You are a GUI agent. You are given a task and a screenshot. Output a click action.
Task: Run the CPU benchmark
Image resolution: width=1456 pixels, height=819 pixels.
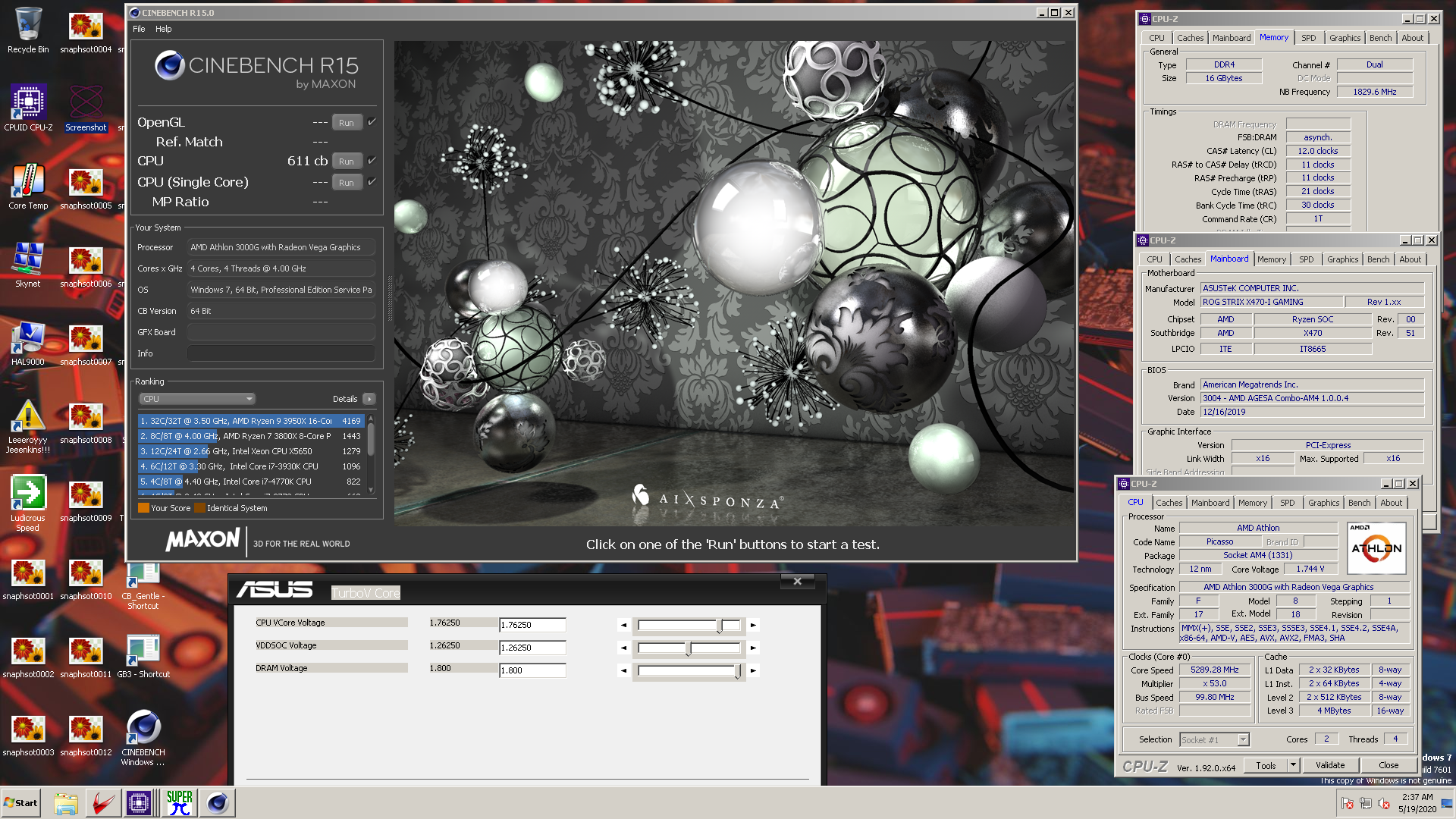tap(347, 162)
